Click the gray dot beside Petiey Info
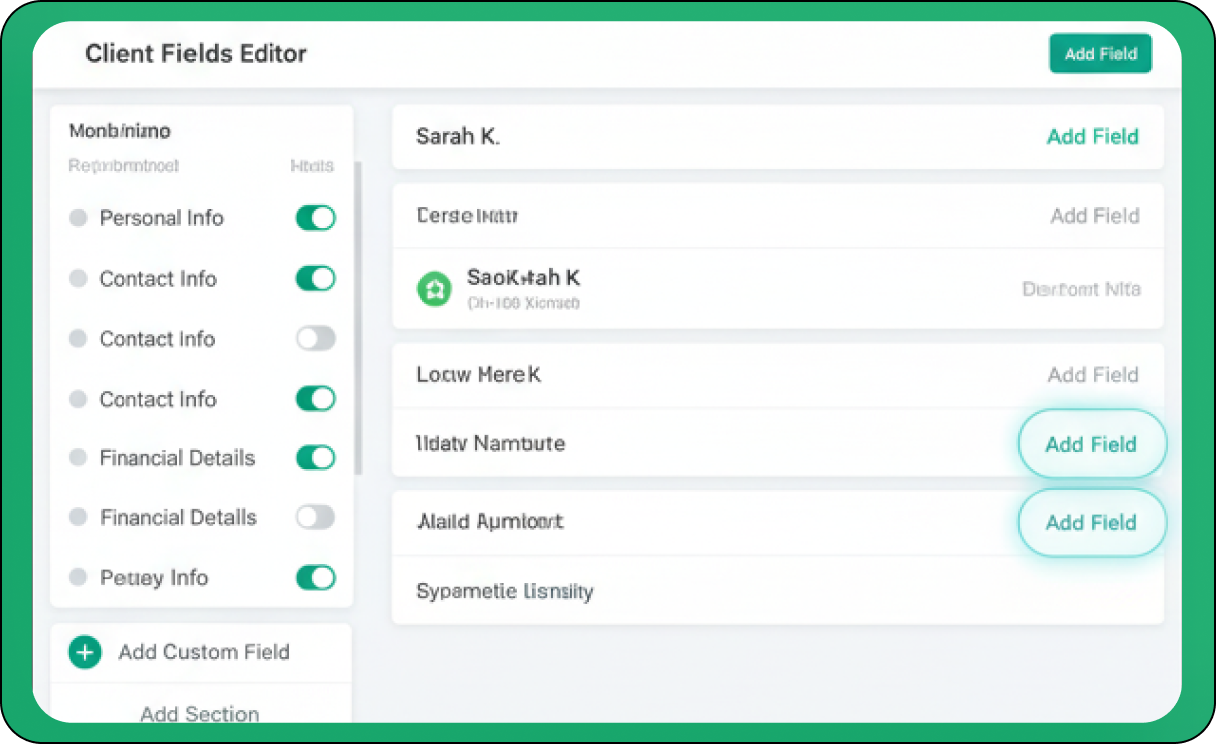This screenshot has height=744, width=1216. click(78, 577)
